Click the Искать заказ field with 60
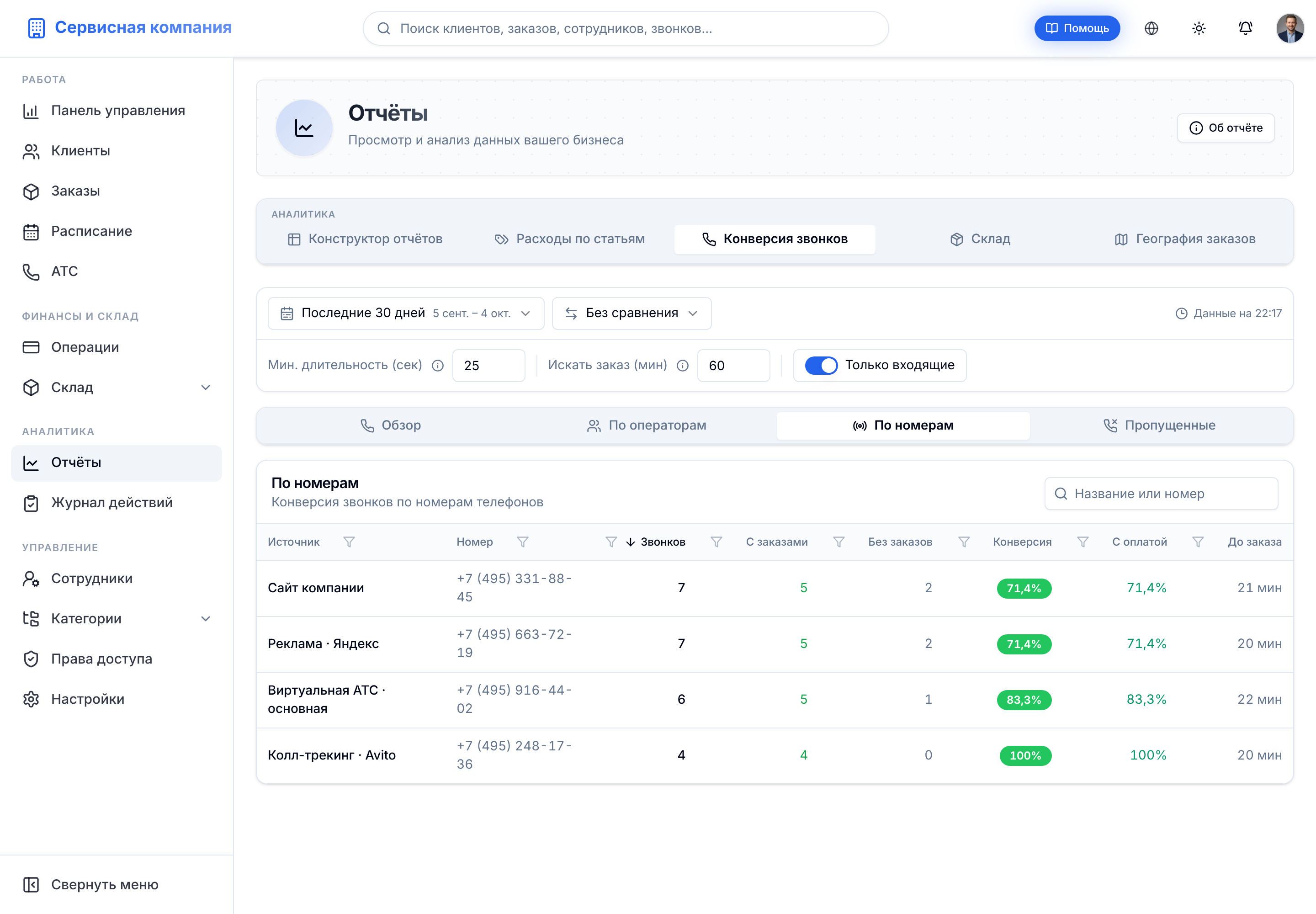Screen dimensions: 1316x914 pos(733,365)
